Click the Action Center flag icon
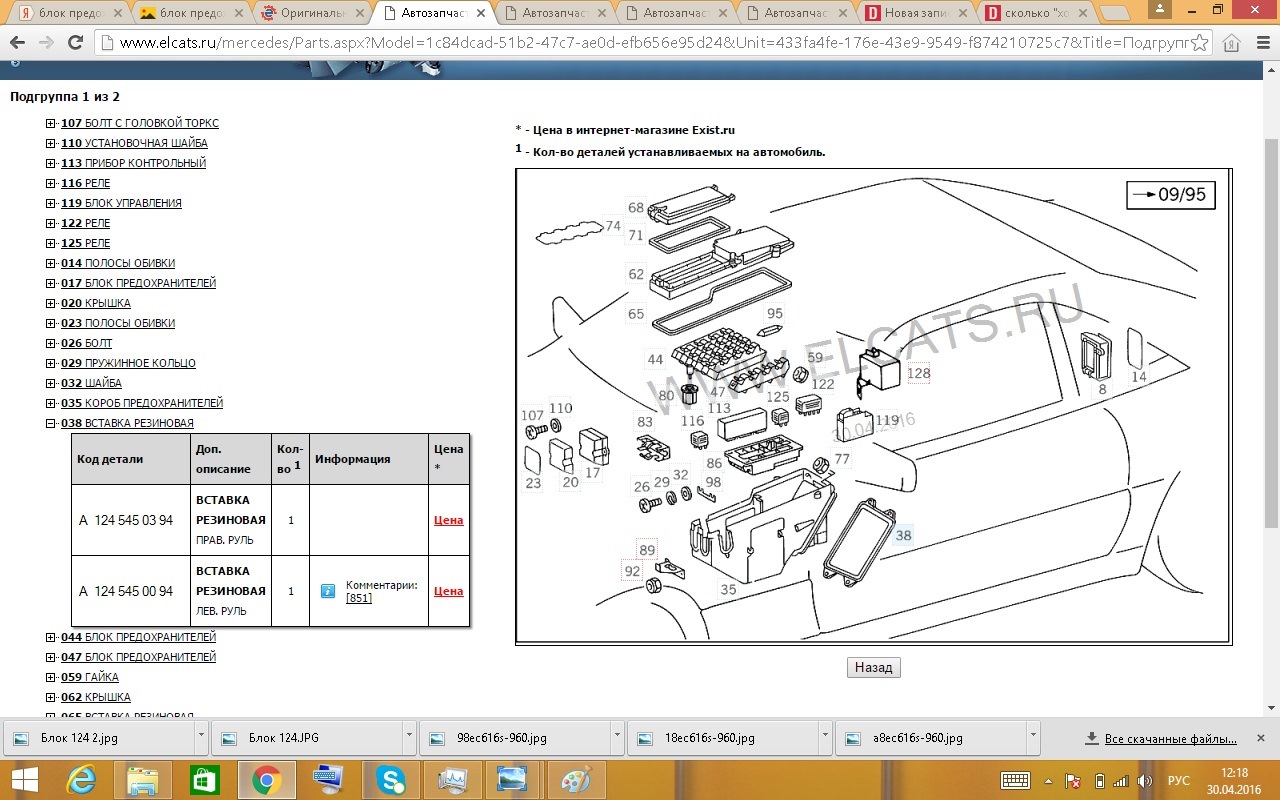 [x=1074, y=780]
